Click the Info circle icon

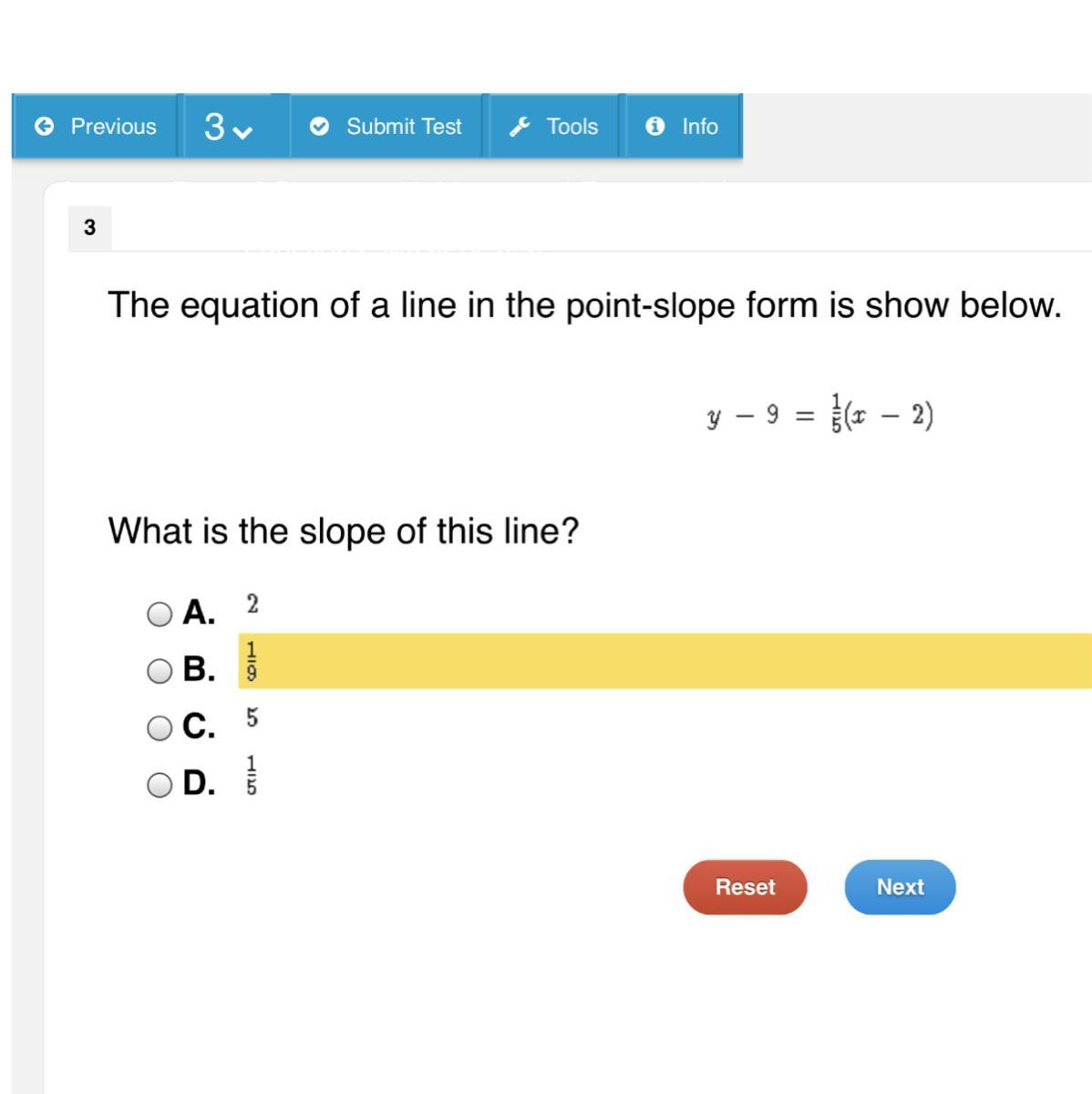click(x=654, y=127)
